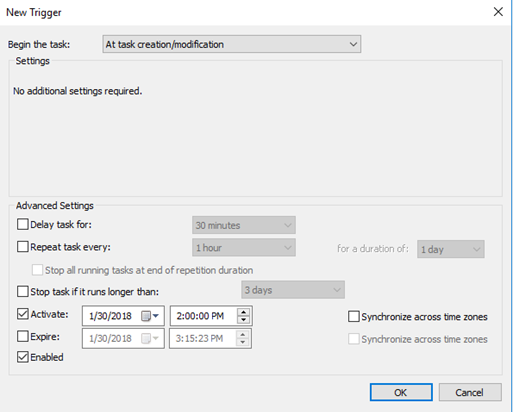Click the Expire time up spinner arrow
The width and height of the screenshot is (513, 412).
tap(243, 335)
